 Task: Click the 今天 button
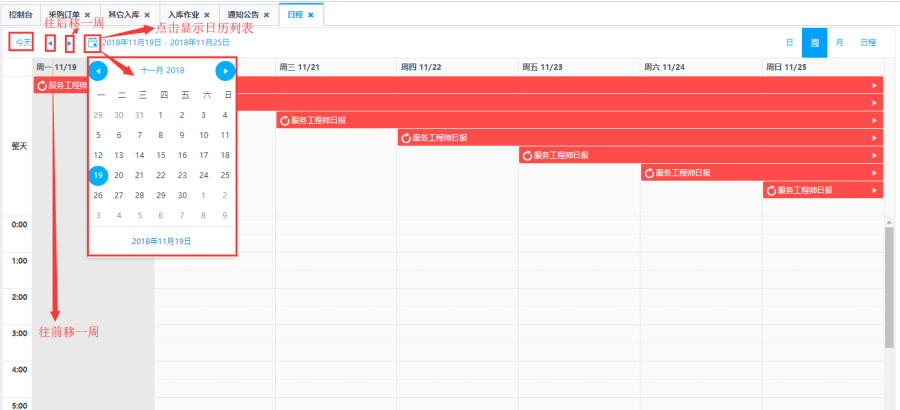coord(22,42)
